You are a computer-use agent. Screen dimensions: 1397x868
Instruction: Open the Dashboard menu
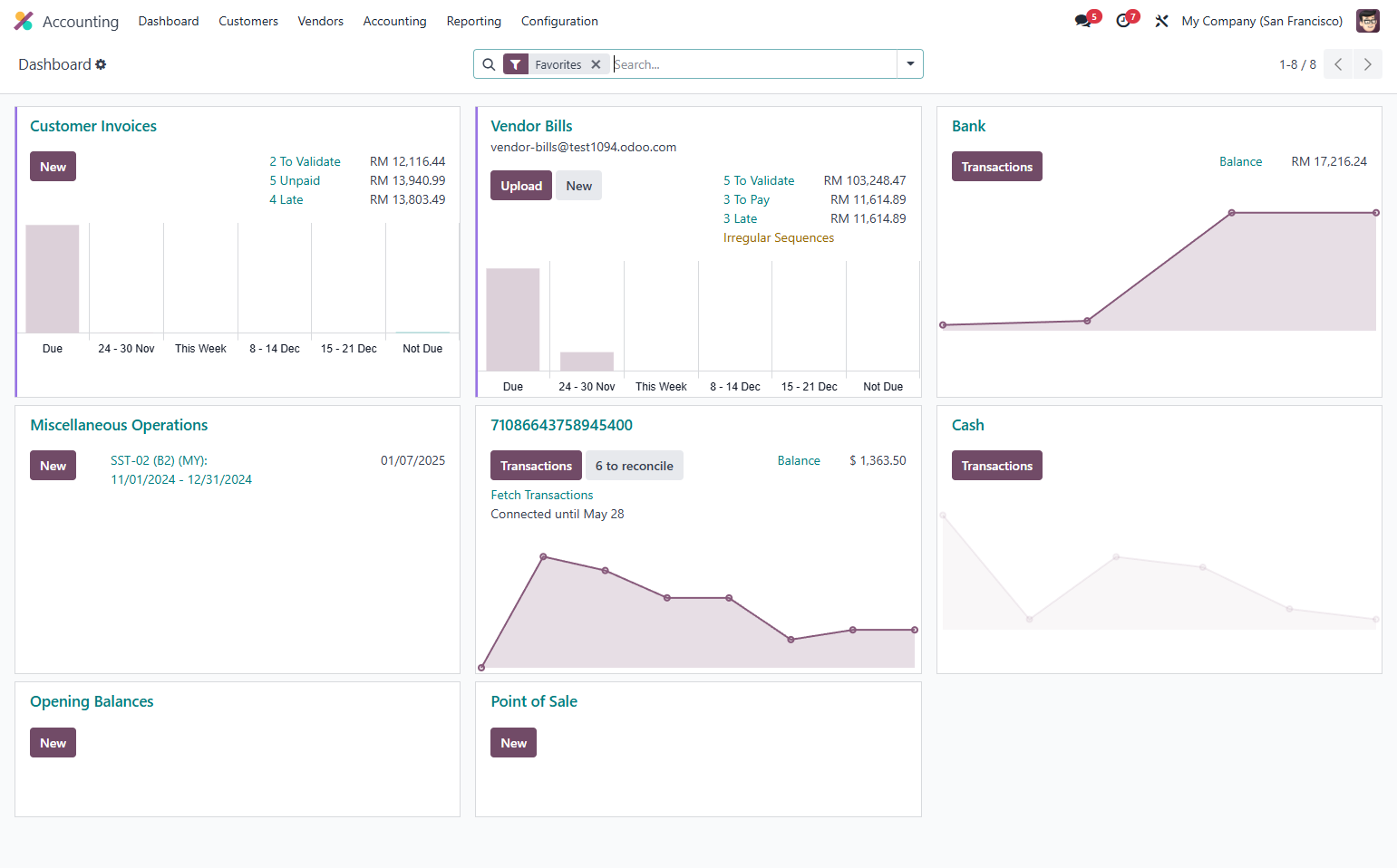tap(169, 21)
